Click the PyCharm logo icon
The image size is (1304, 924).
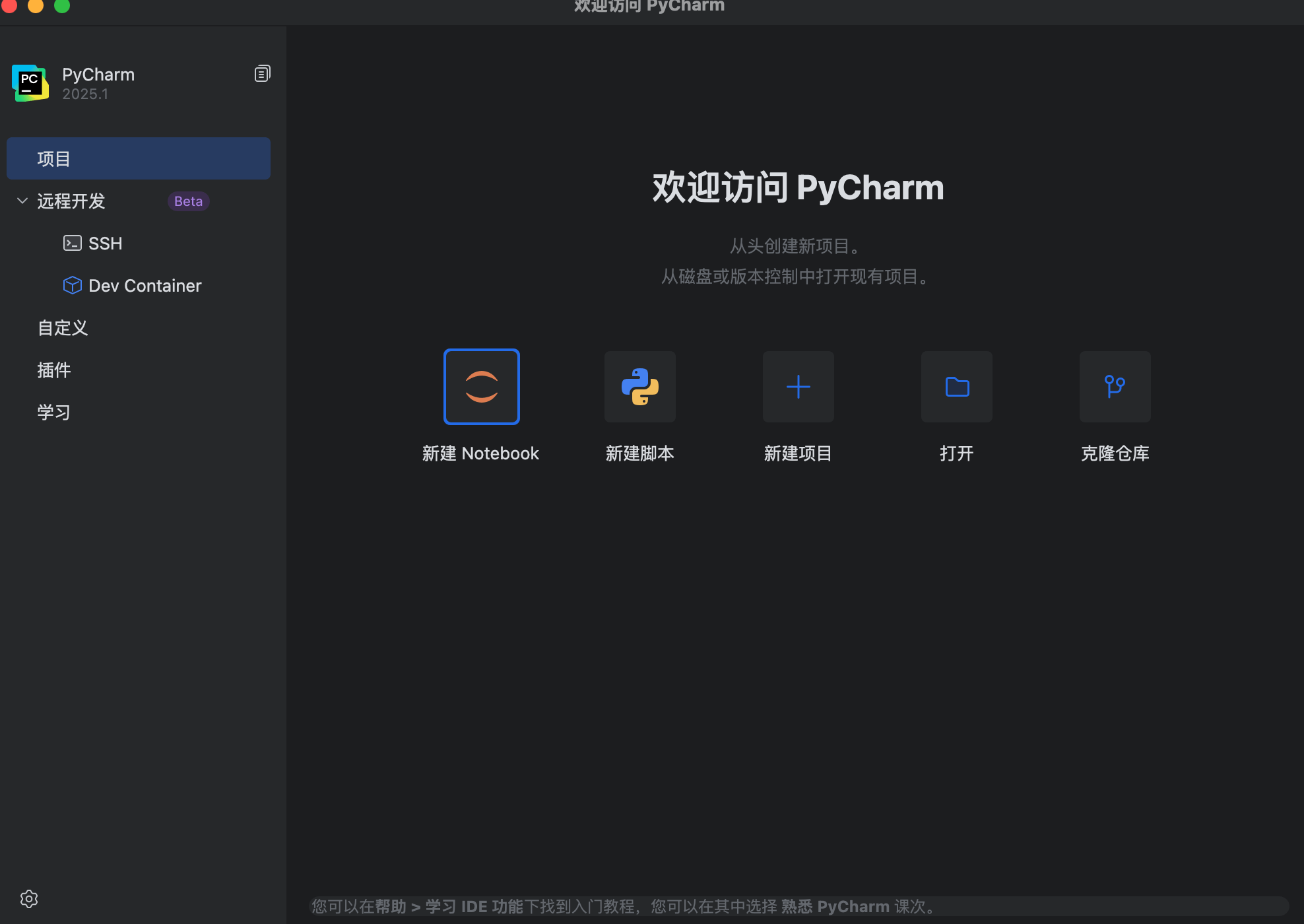[x=30, y=83]
